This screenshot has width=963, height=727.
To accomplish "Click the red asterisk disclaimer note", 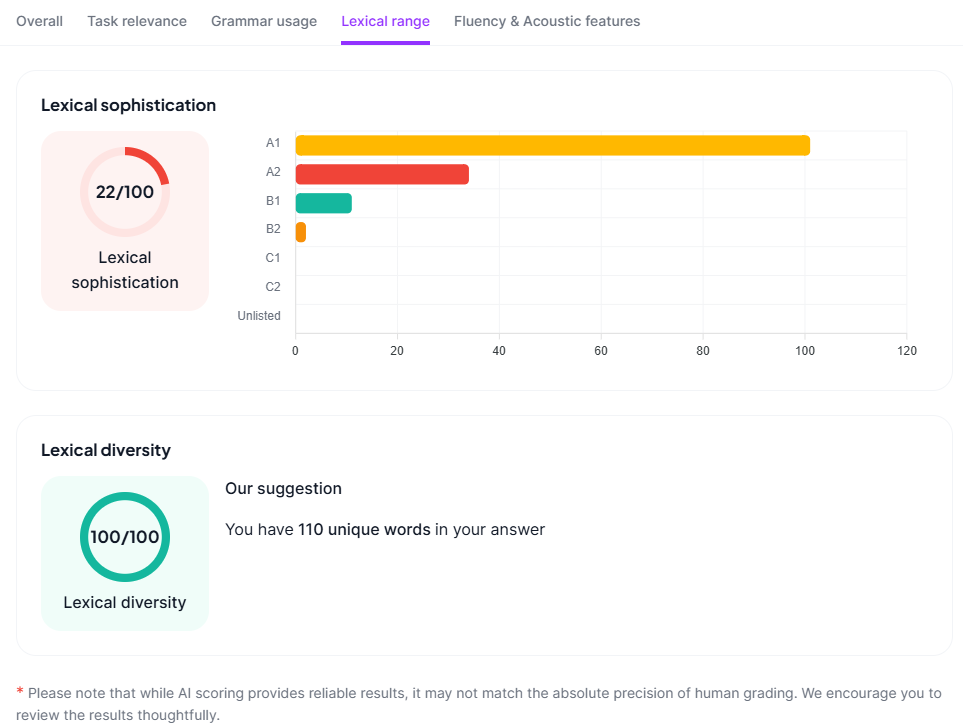I will 20,692.
